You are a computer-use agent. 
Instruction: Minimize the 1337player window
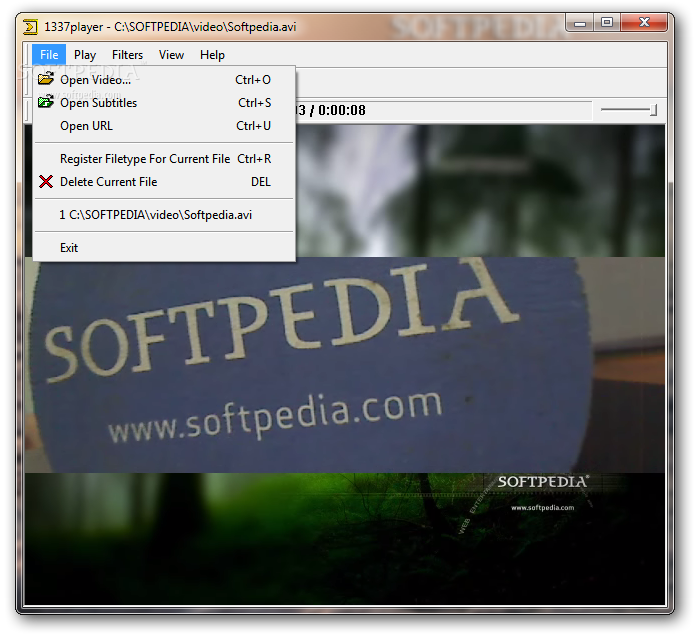point(580,23)
